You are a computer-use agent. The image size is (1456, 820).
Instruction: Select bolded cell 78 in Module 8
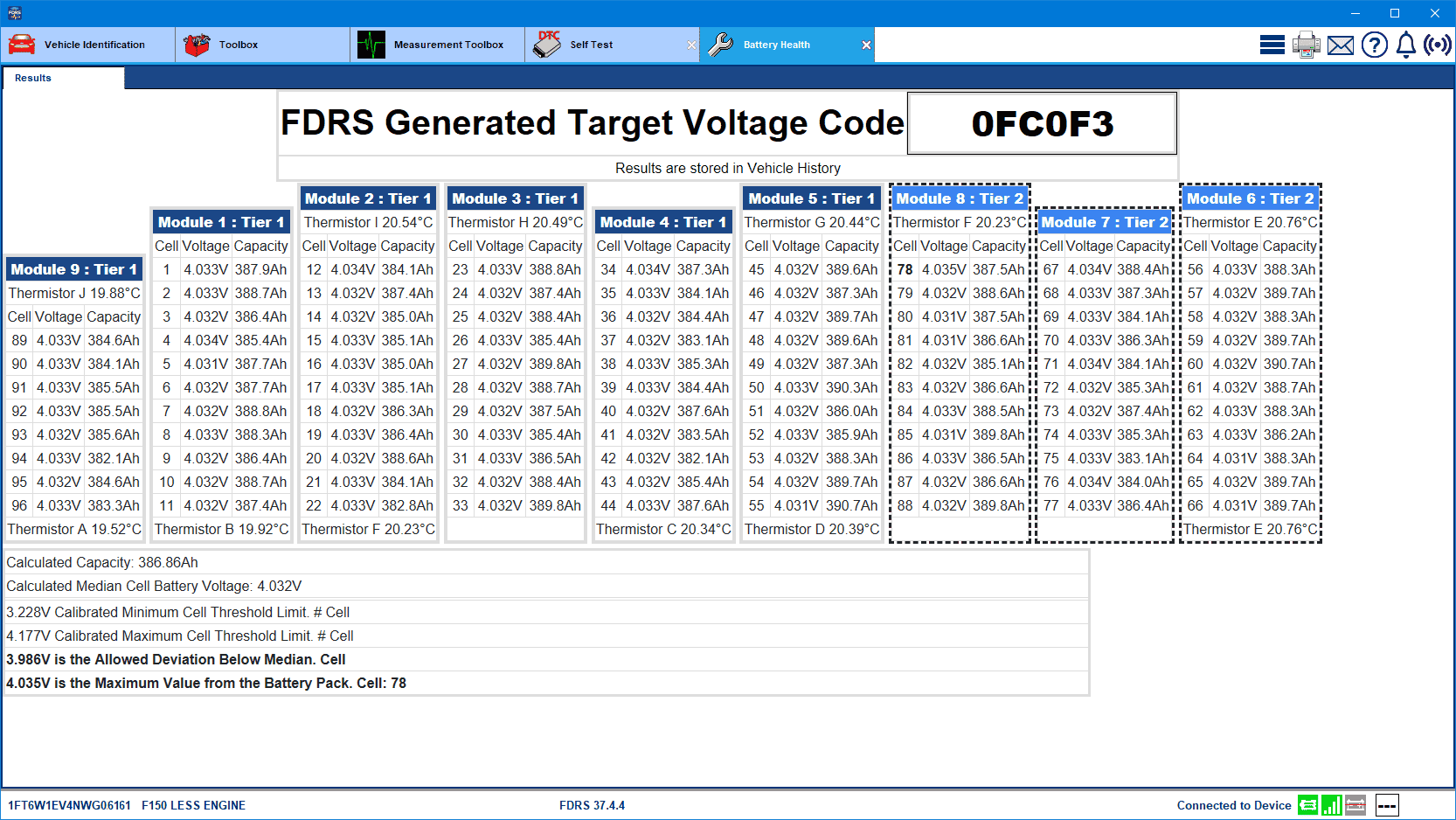click(x=905, y=269)
